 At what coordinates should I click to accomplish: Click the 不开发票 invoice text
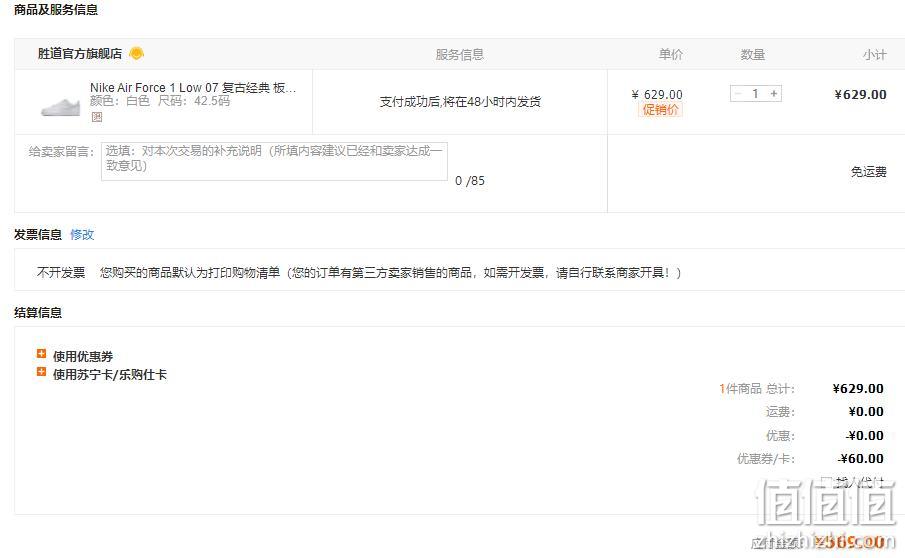point(61,272)
